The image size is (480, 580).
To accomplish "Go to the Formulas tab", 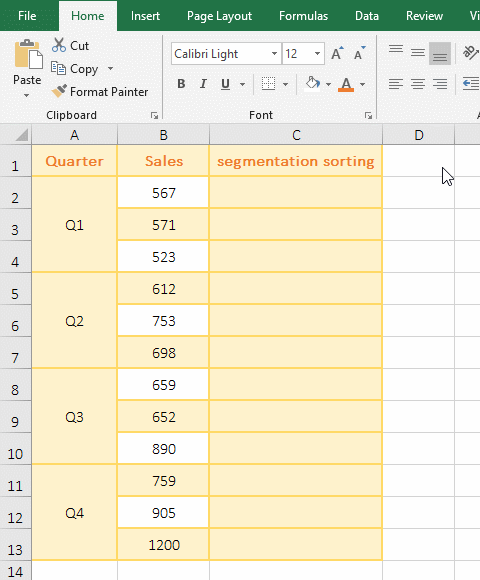I will pyautogui.click(x=303, y=16).
